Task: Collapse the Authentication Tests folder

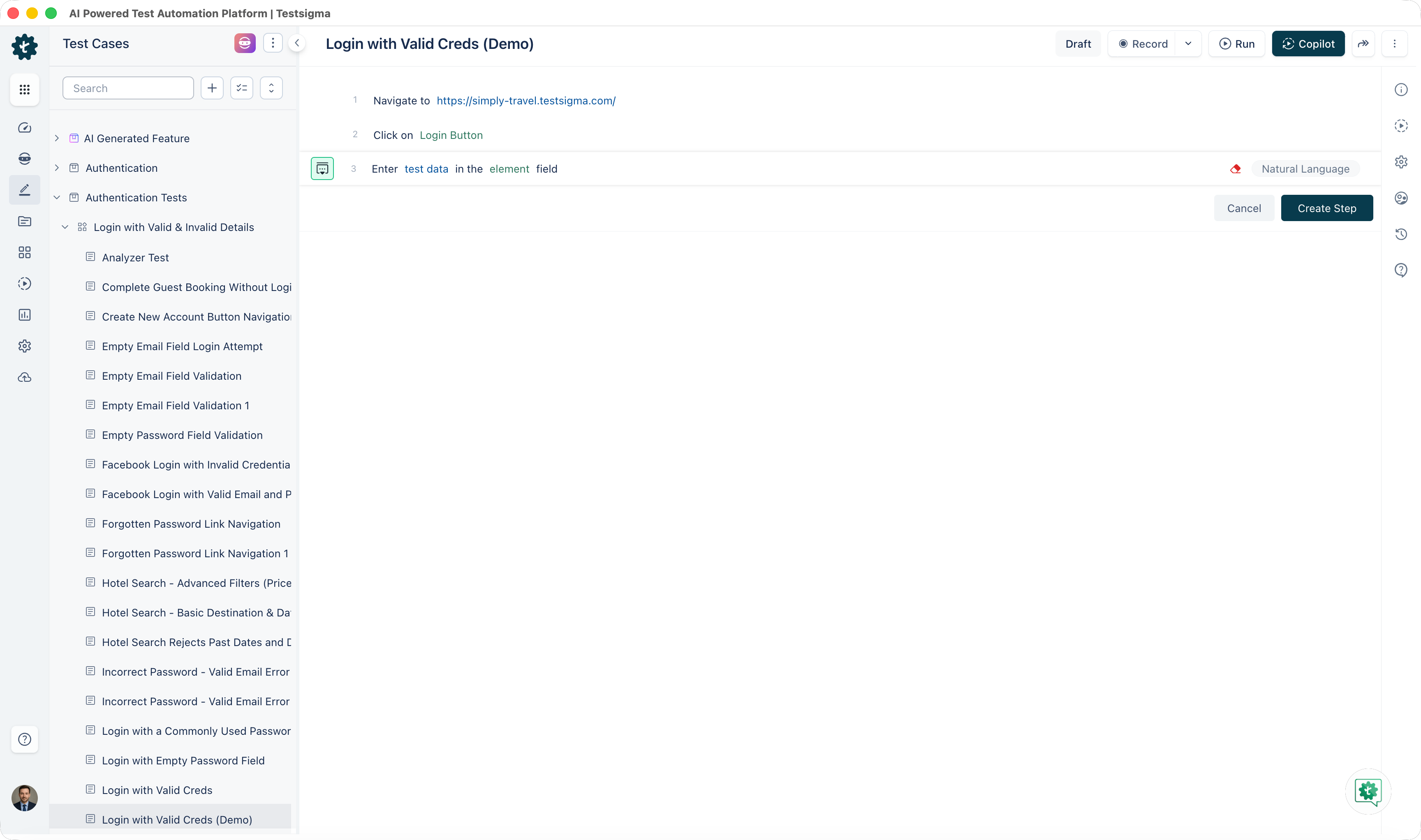Action: [57, 198]
